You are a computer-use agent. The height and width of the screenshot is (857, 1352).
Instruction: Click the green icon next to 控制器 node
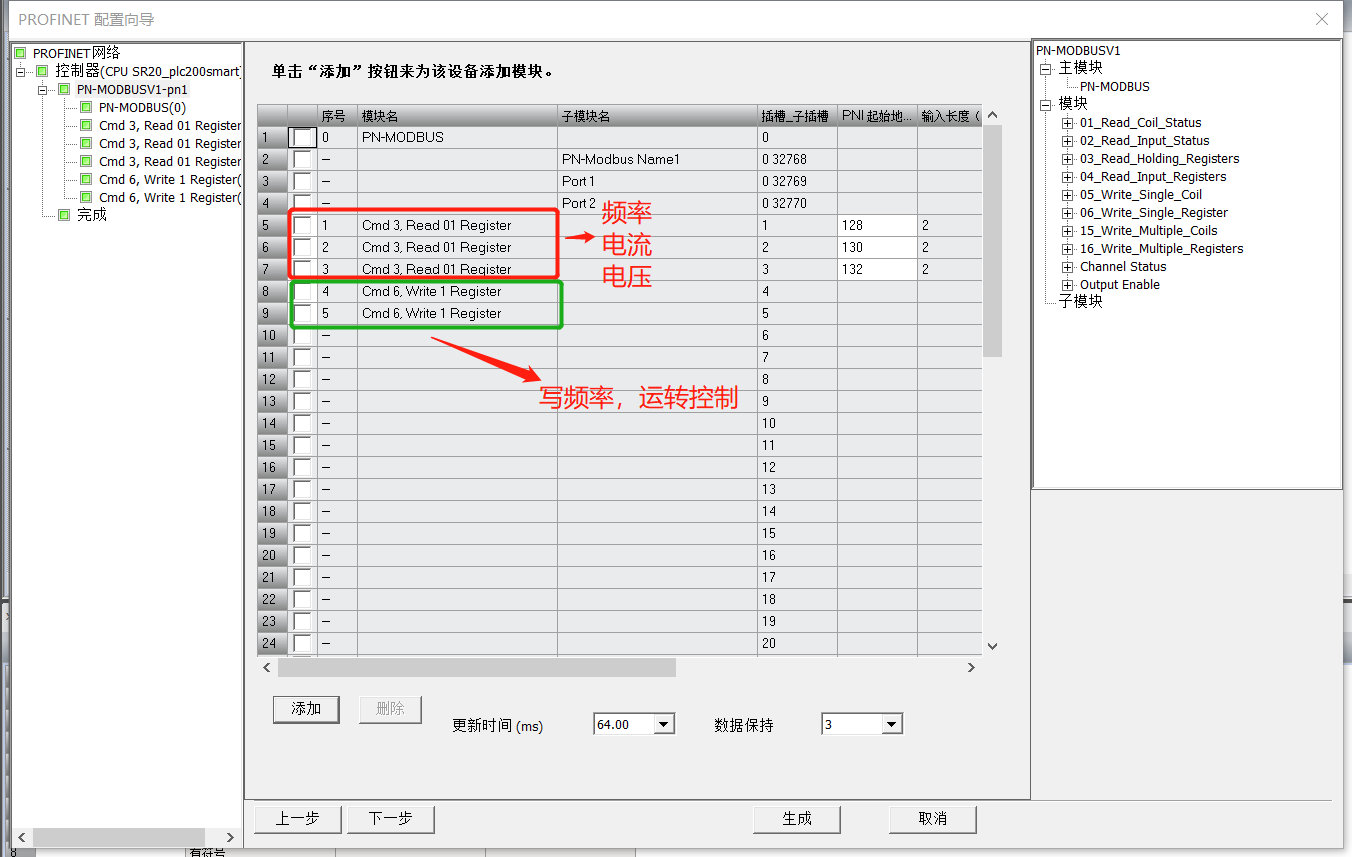(x=42, y=71)
